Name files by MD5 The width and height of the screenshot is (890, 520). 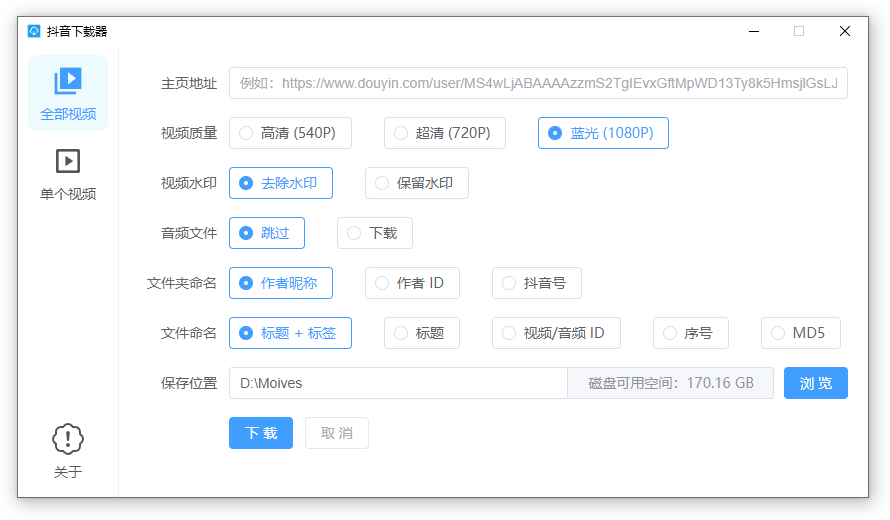point(800,333)
